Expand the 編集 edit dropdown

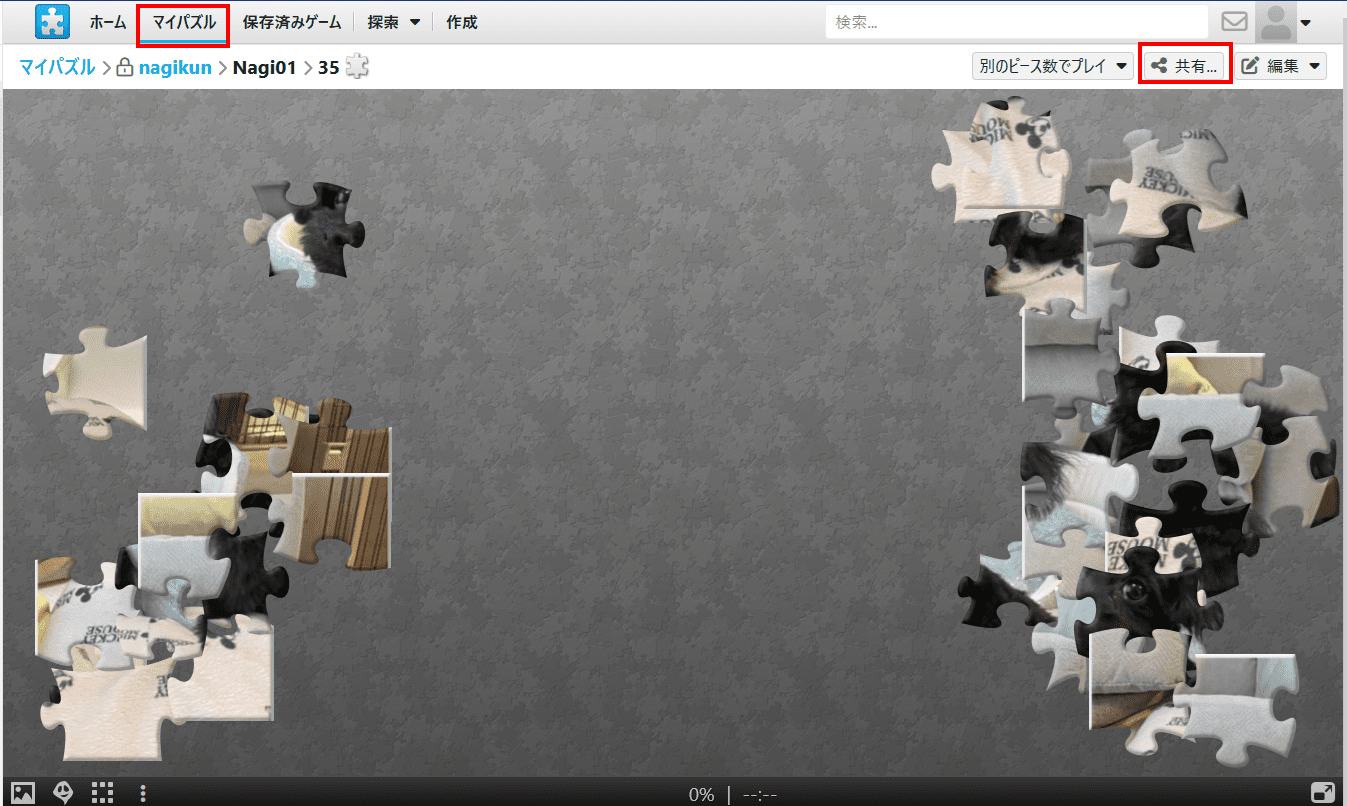coord(1283,67)
